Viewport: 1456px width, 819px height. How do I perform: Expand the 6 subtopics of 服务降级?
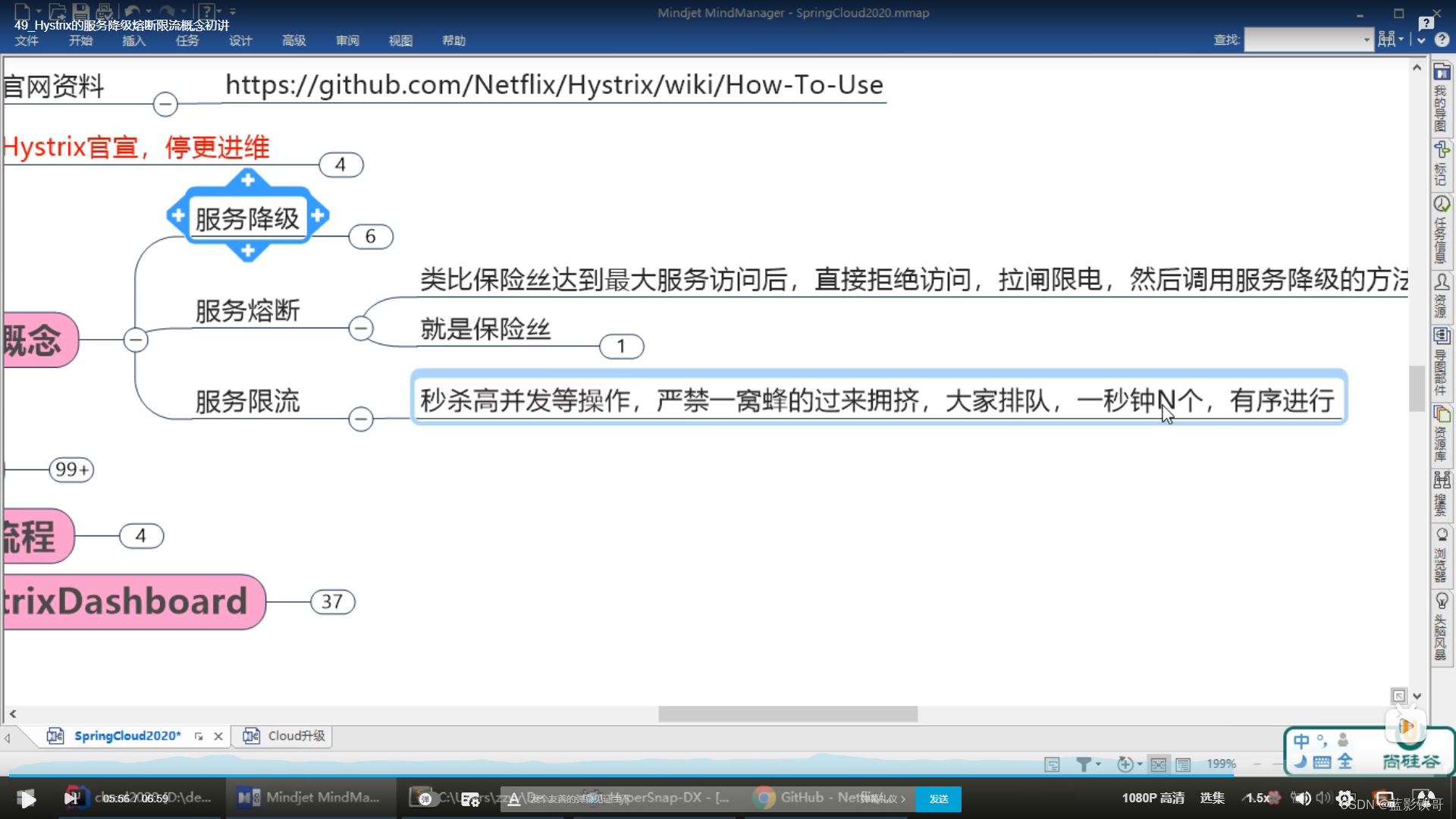(x=370, y=237)
